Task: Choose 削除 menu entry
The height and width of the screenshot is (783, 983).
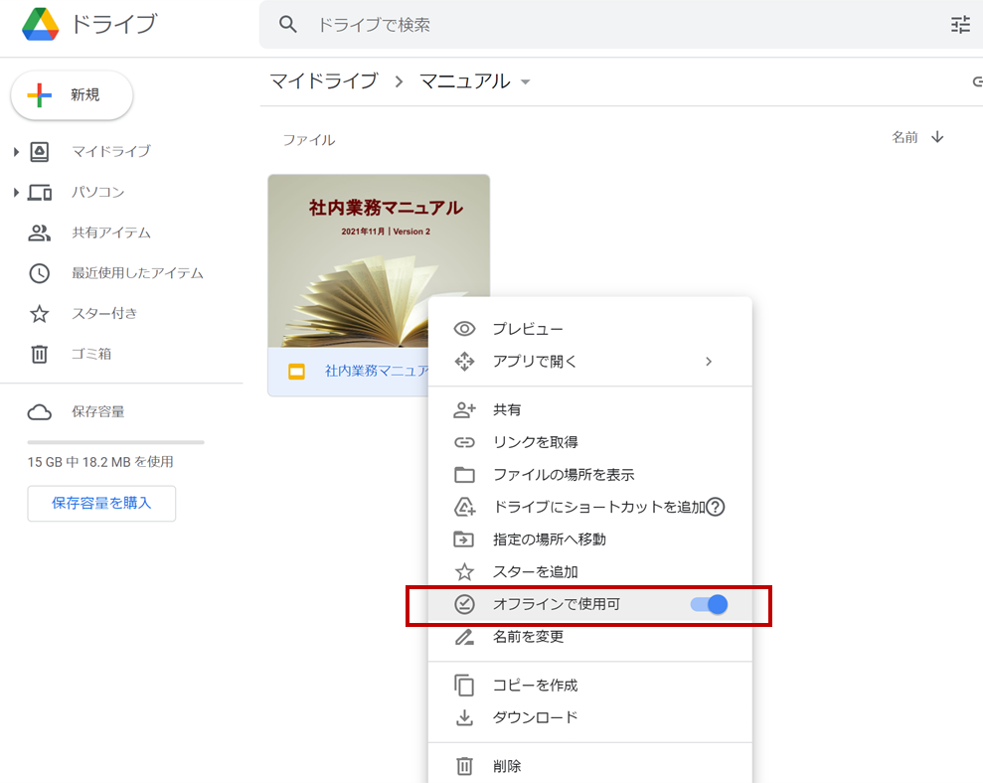Action: [x=590, y=766]
